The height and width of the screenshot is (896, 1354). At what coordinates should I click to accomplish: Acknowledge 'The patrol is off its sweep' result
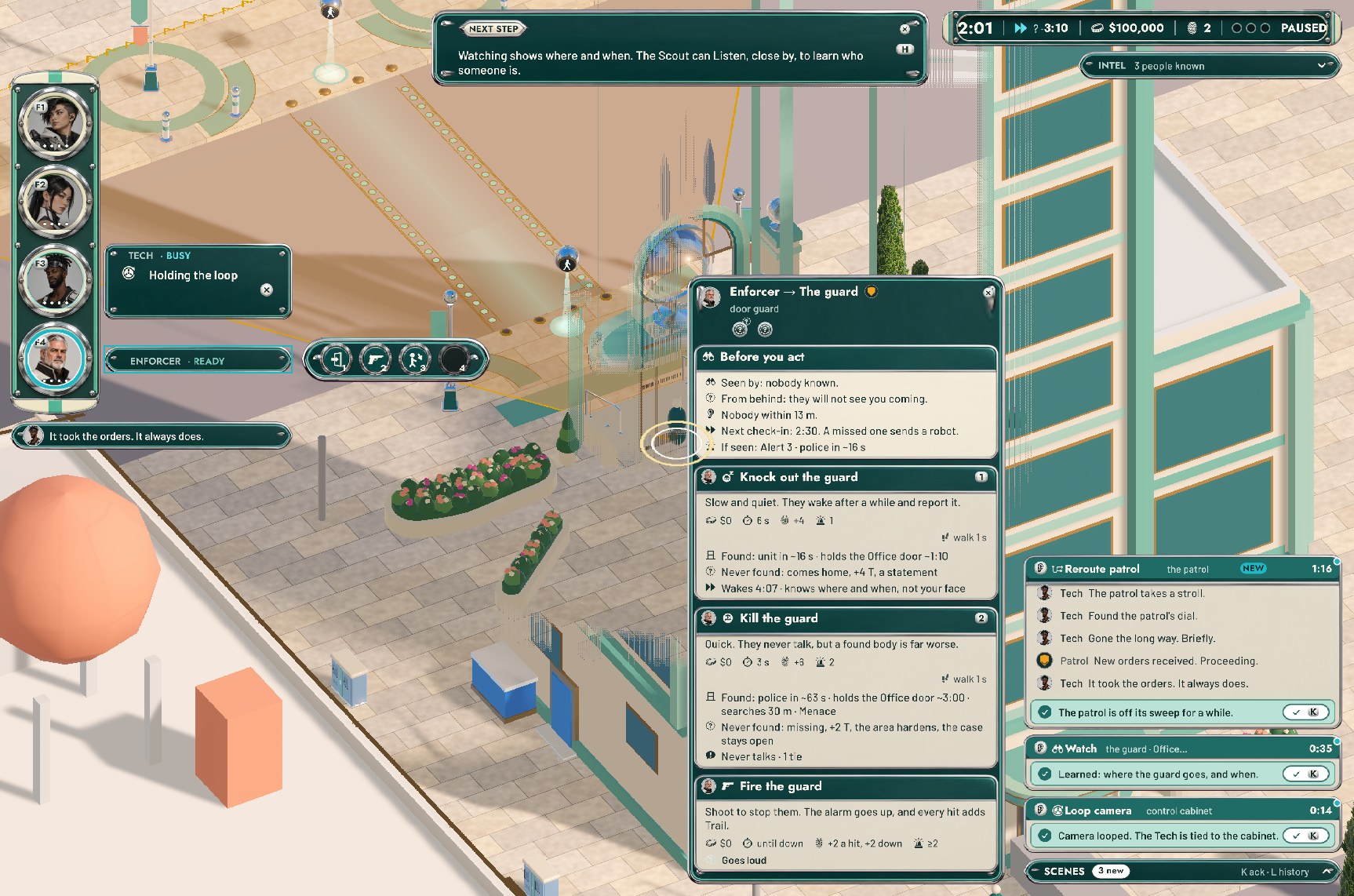1305,712
